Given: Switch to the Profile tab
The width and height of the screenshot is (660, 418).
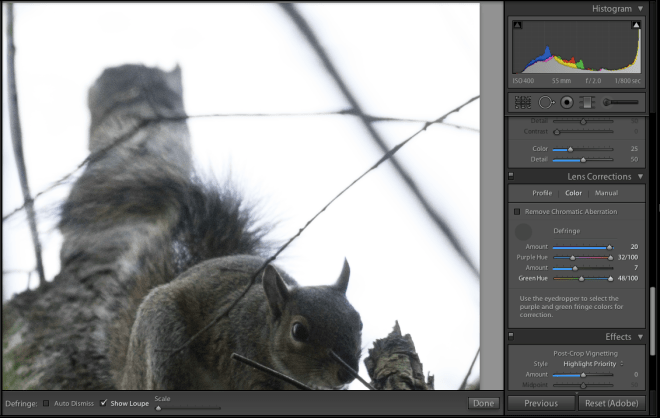Looking at the screenshot, I should tap(542, 193).
